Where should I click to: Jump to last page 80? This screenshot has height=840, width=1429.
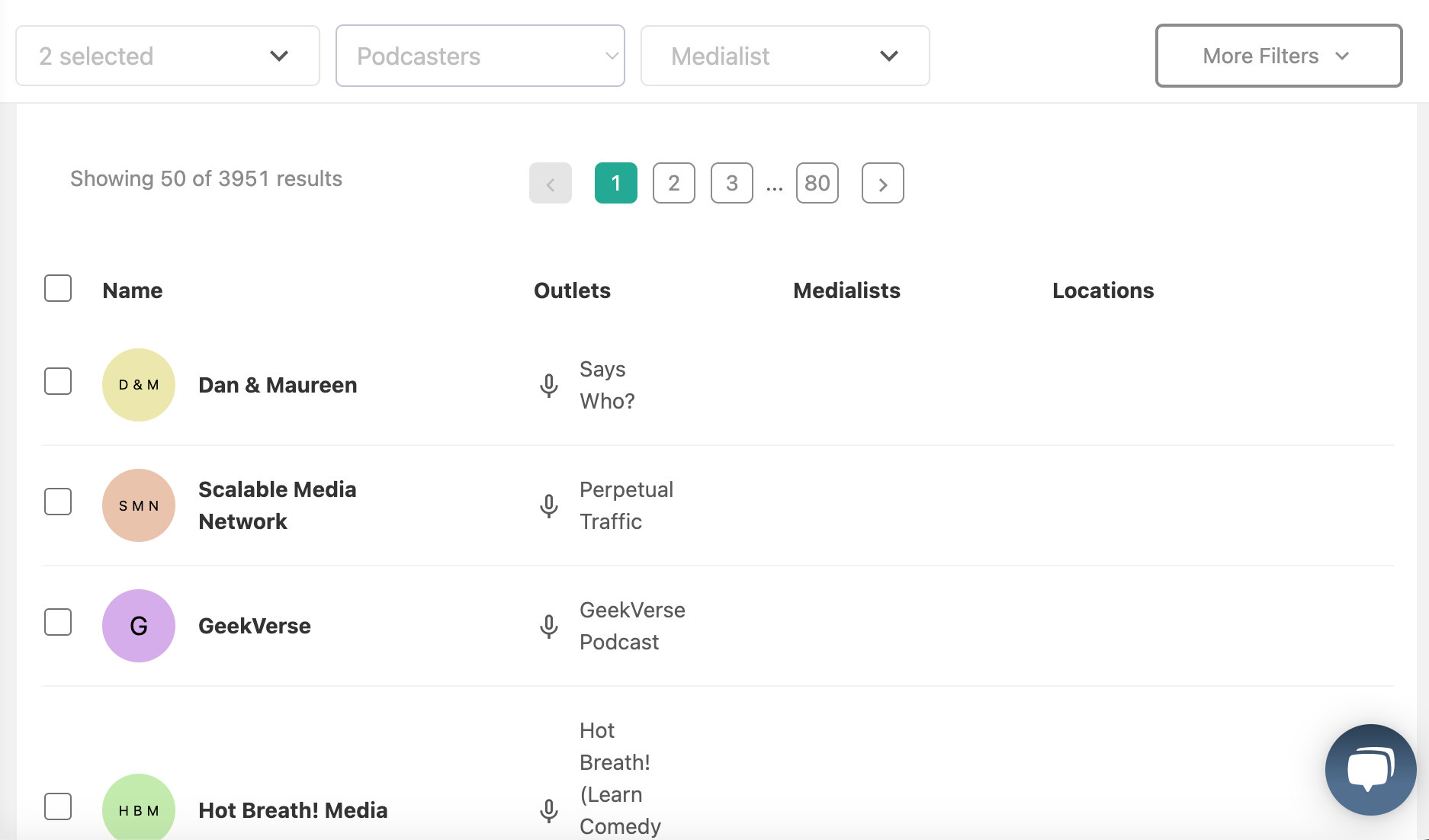pyautogui.click(x=817, y=183)
